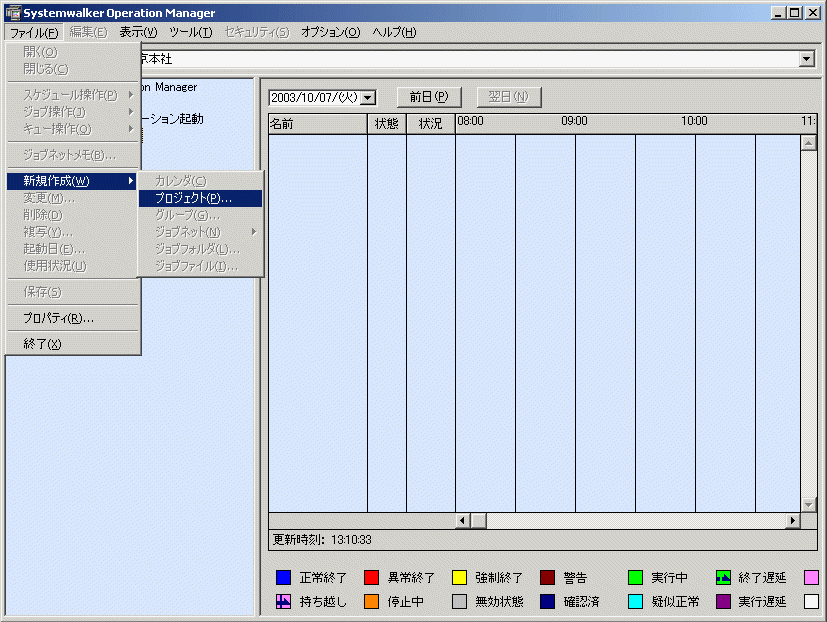
Task: Select プロジェクト(P)... in the submenu
Action: pos(200,198)
